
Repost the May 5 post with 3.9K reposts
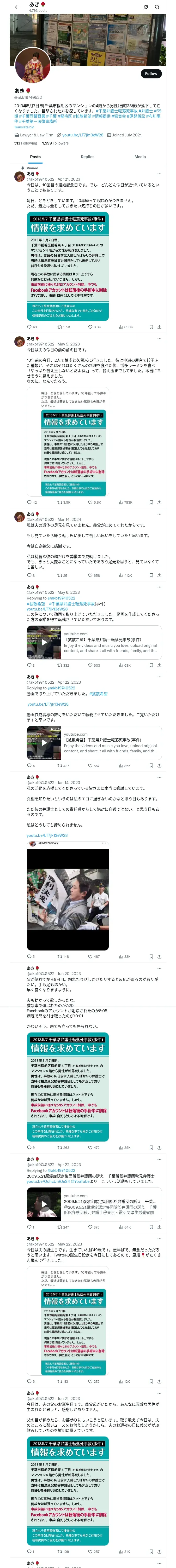[x=63, y=502]
